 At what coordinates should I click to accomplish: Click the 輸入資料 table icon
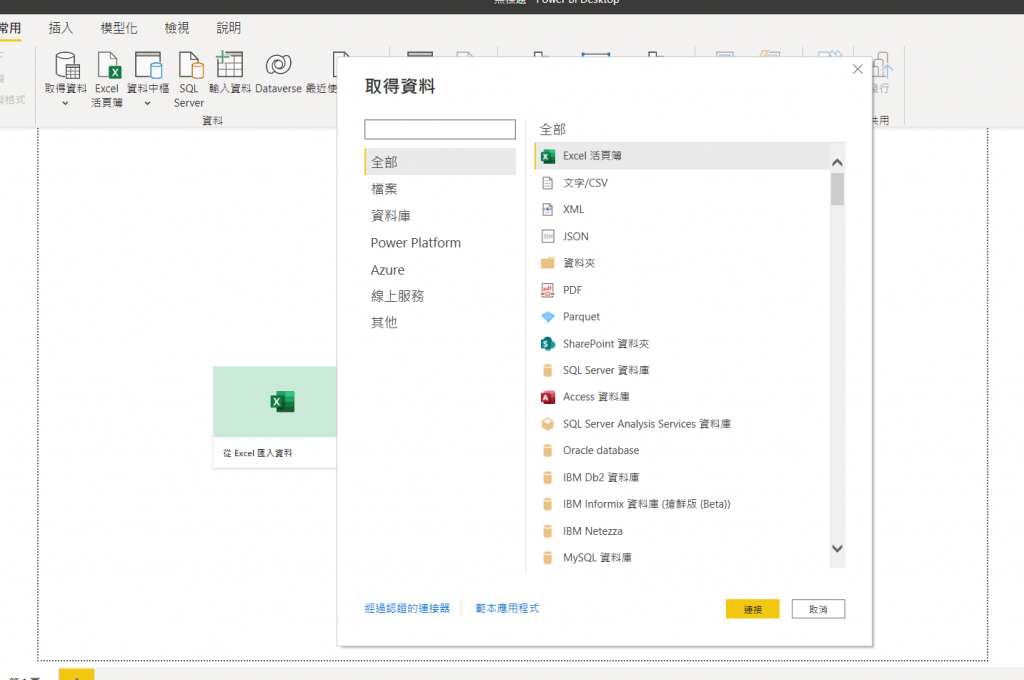point(229,64)
